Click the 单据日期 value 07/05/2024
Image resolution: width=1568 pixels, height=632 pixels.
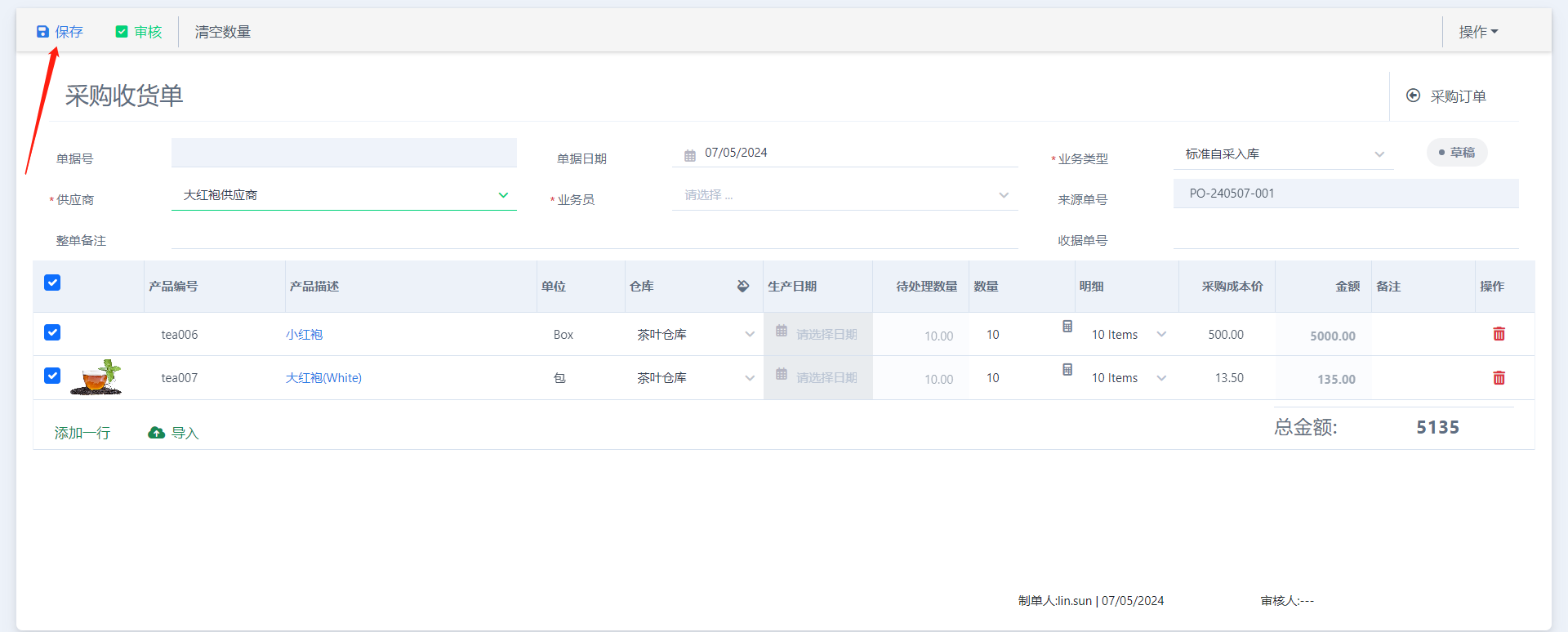pyautogui.click(x=736, y=153)
